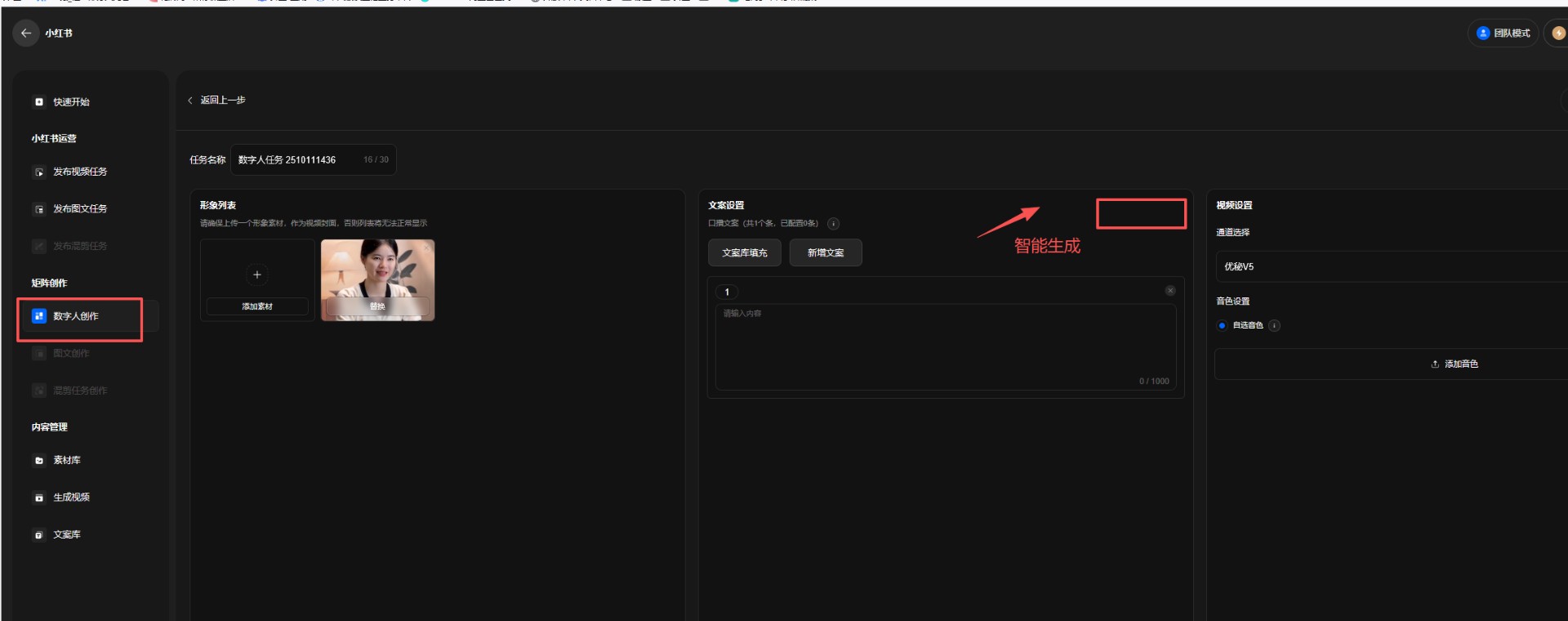The image size is (1568, 621).
Task: Click 替换 on the avatar thumbnail
Action: (x=377, y=306)
